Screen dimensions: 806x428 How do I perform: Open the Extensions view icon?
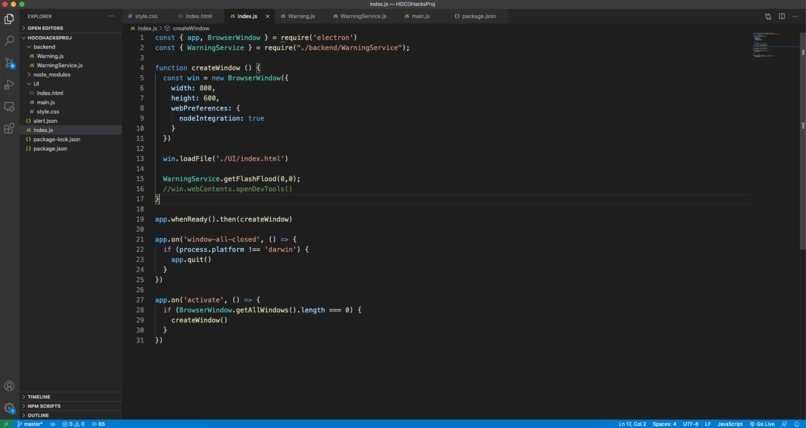9,128
